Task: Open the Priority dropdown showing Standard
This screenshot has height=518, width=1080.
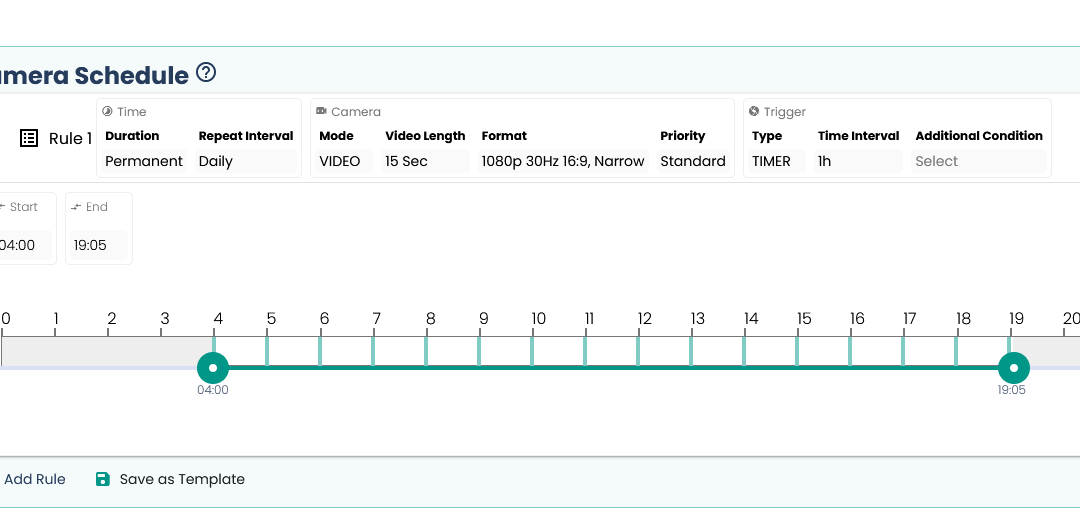Action: (x=693, y=161)
